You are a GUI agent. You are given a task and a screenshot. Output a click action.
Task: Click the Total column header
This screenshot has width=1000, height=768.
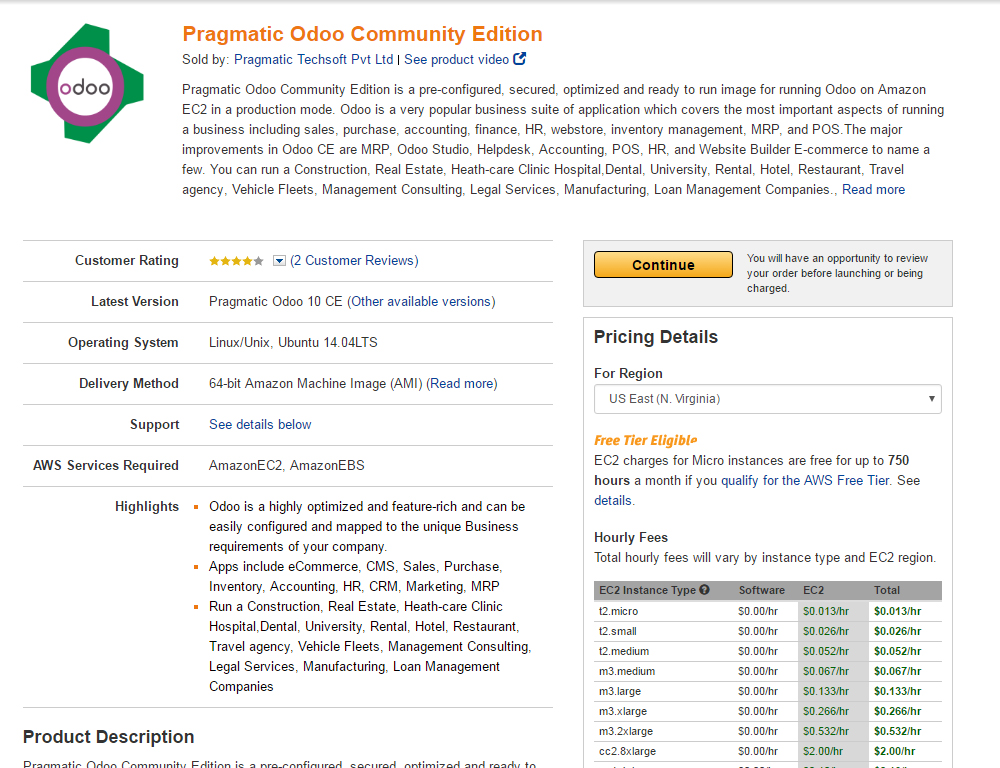tap(886, 590)
